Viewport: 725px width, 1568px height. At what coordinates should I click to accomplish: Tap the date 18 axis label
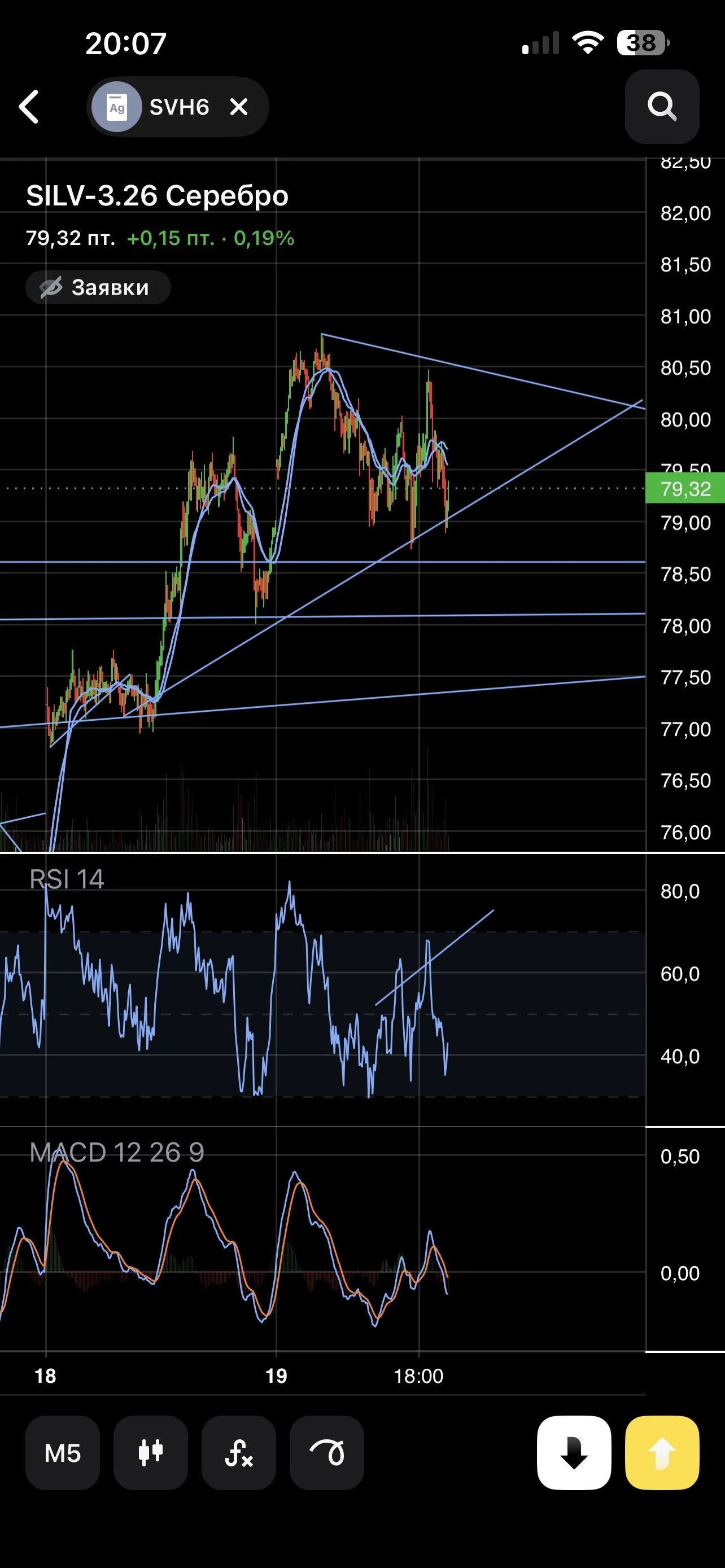pos(46,1376)
